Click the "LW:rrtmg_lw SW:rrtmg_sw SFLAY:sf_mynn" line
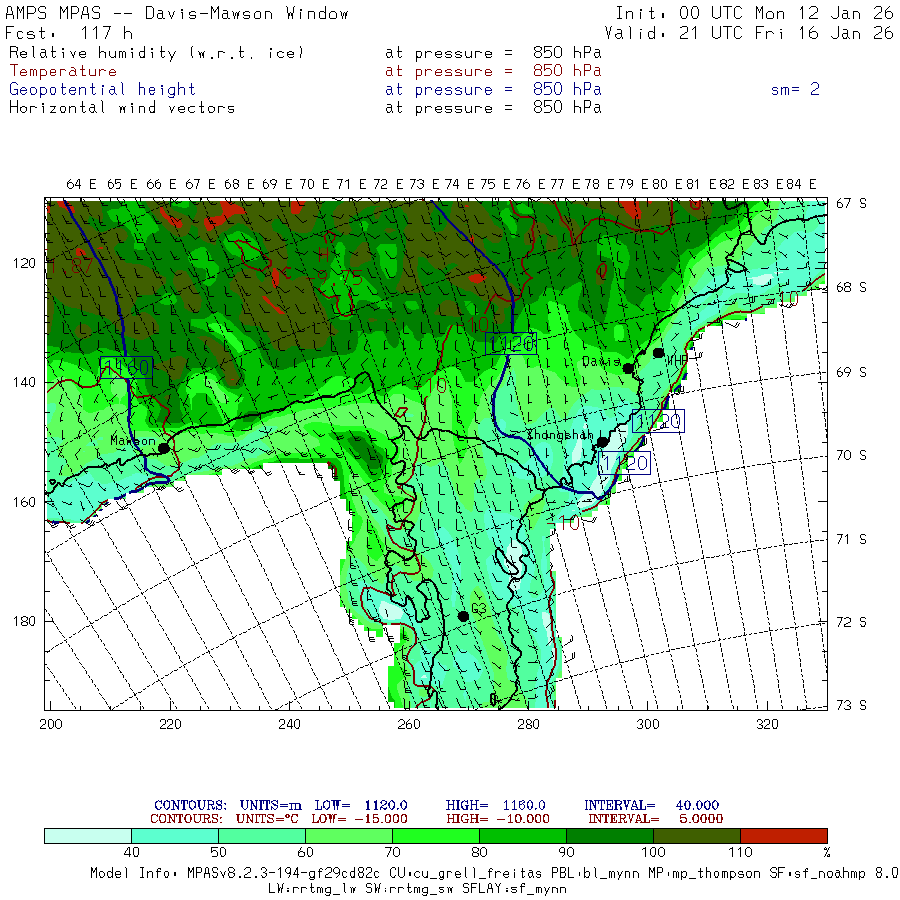Screen dimensions: 900x900 [417, 889]
